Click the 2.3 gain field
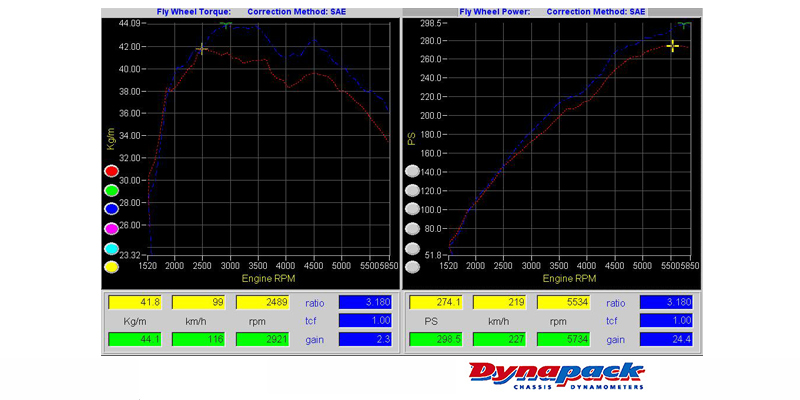The width and height of the screenshot is (800, 400). pyautogui.click(x=365, y=339)
